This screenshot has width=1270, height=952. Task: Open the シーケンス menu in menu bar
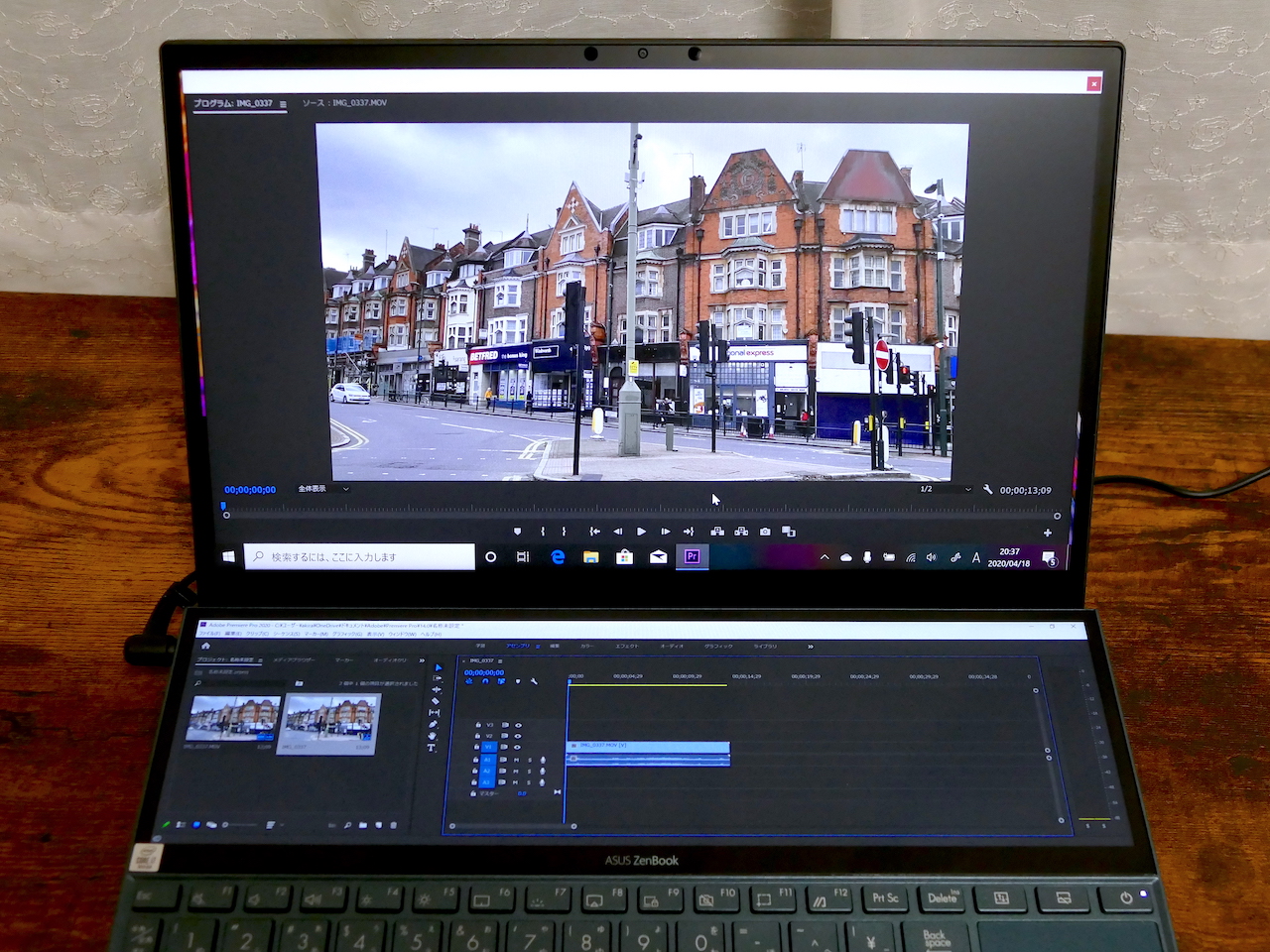285,635
